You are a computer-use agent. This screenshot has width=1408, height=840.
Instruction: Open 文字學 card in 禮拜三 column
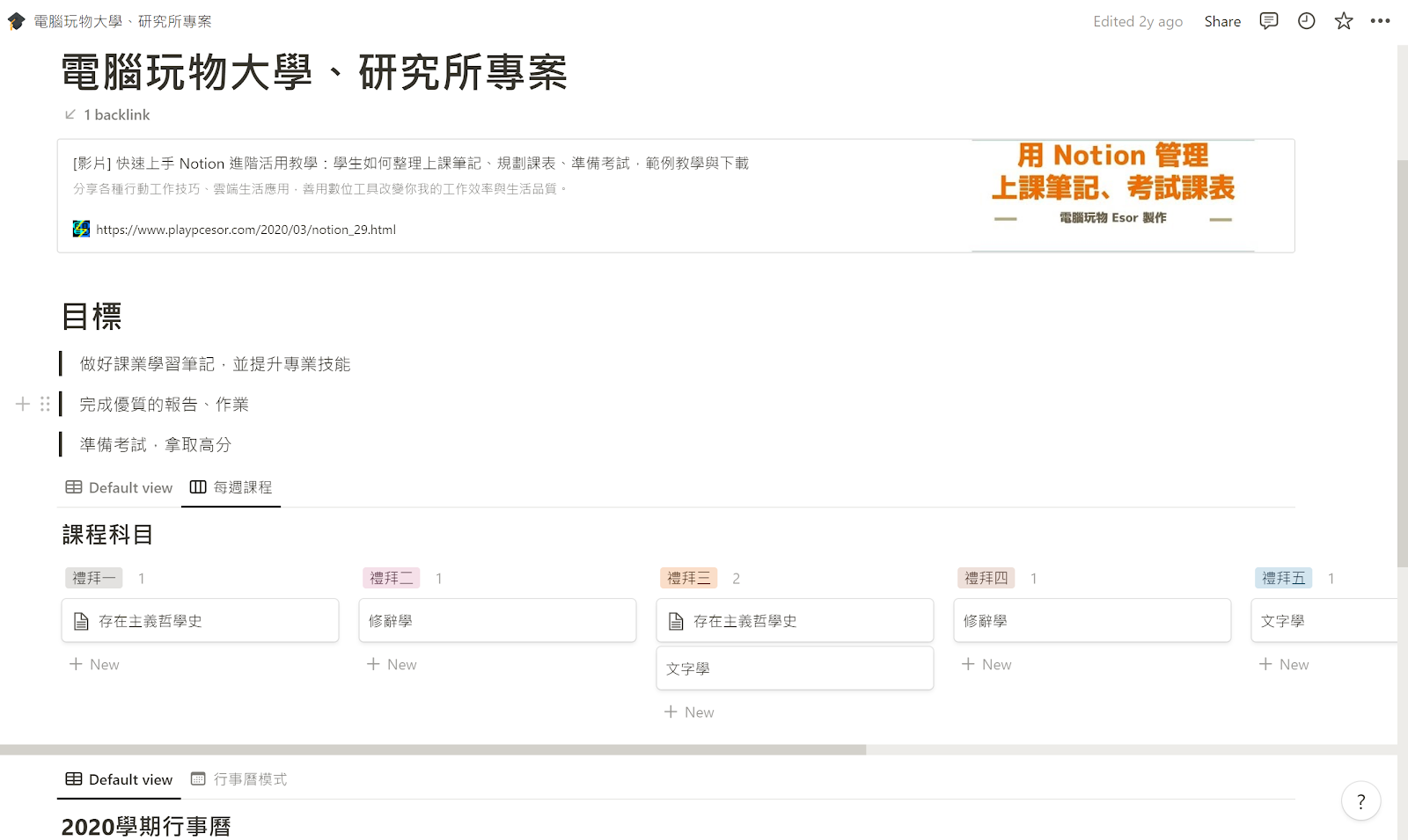point(795,668)
